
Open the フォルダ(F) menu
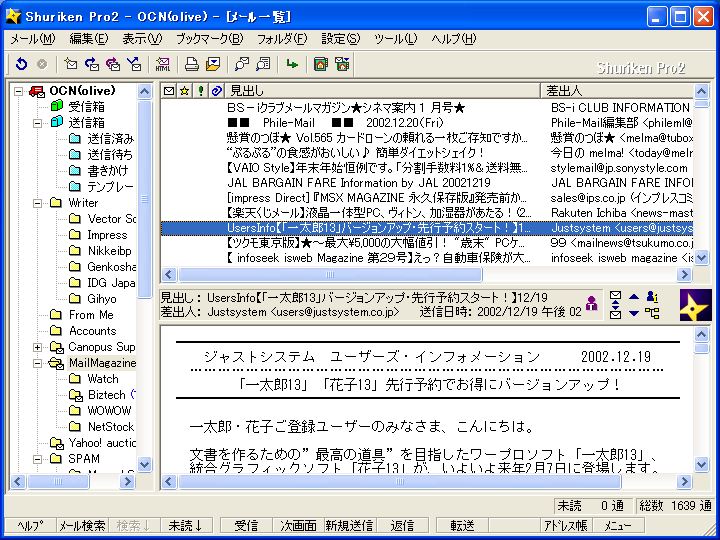pyautogui.click(x=281, y=39)
